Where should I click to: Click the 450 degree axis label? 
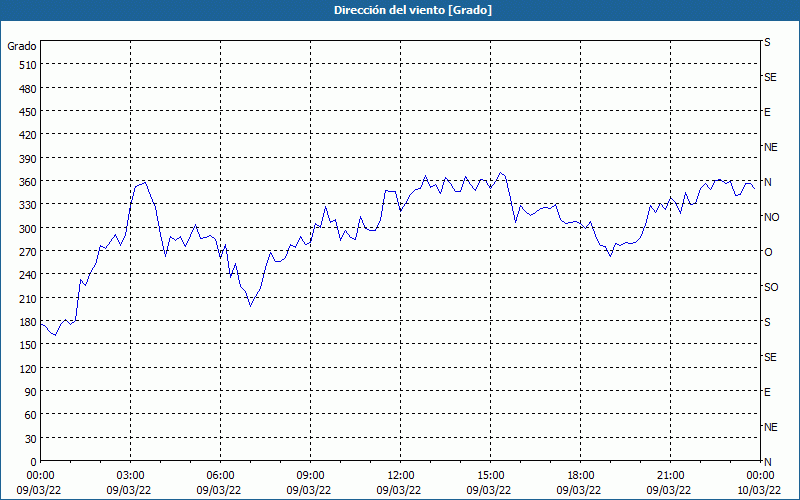point(28,112)
